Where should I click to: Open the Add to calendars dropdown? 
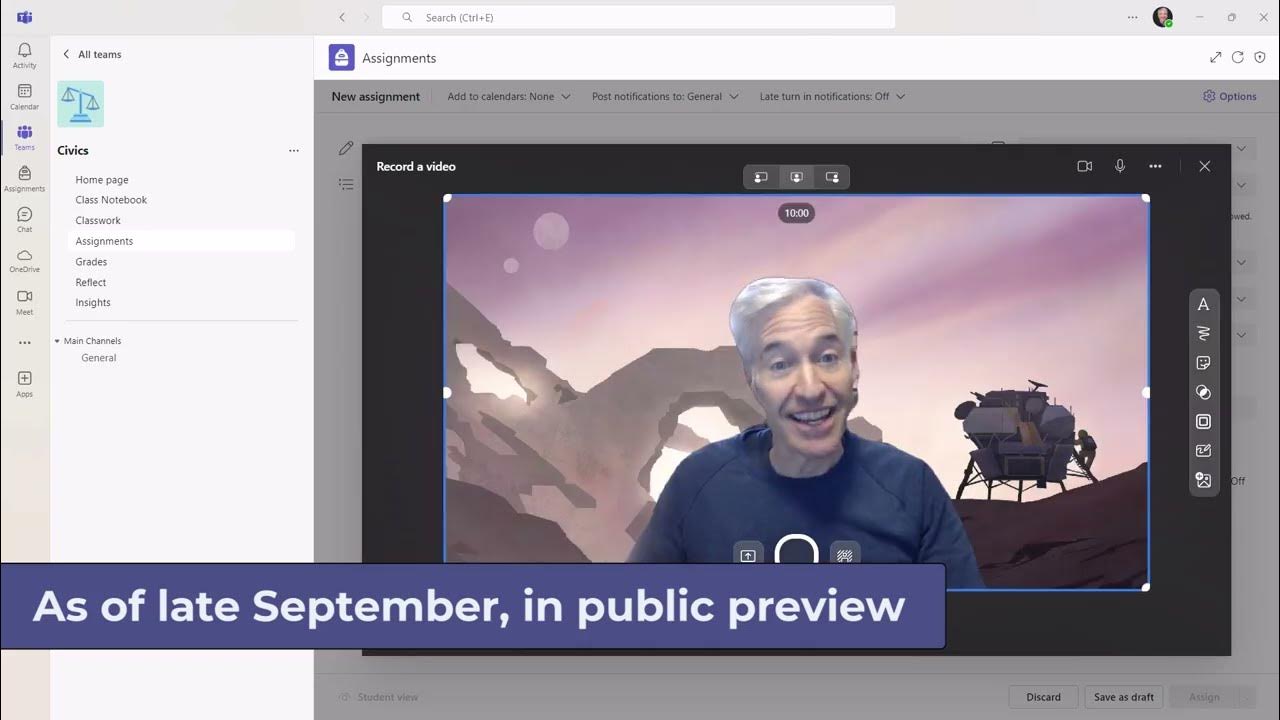point(509,97)
